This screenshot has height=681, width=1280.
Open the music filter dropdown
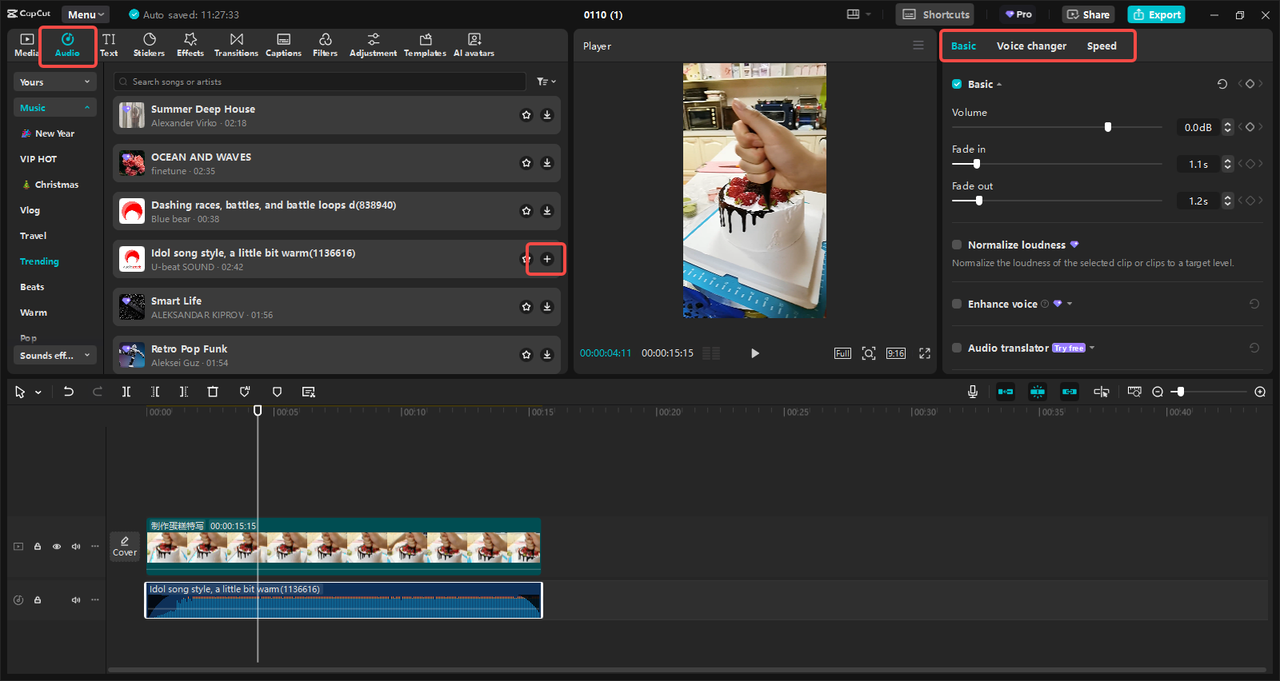546,82
